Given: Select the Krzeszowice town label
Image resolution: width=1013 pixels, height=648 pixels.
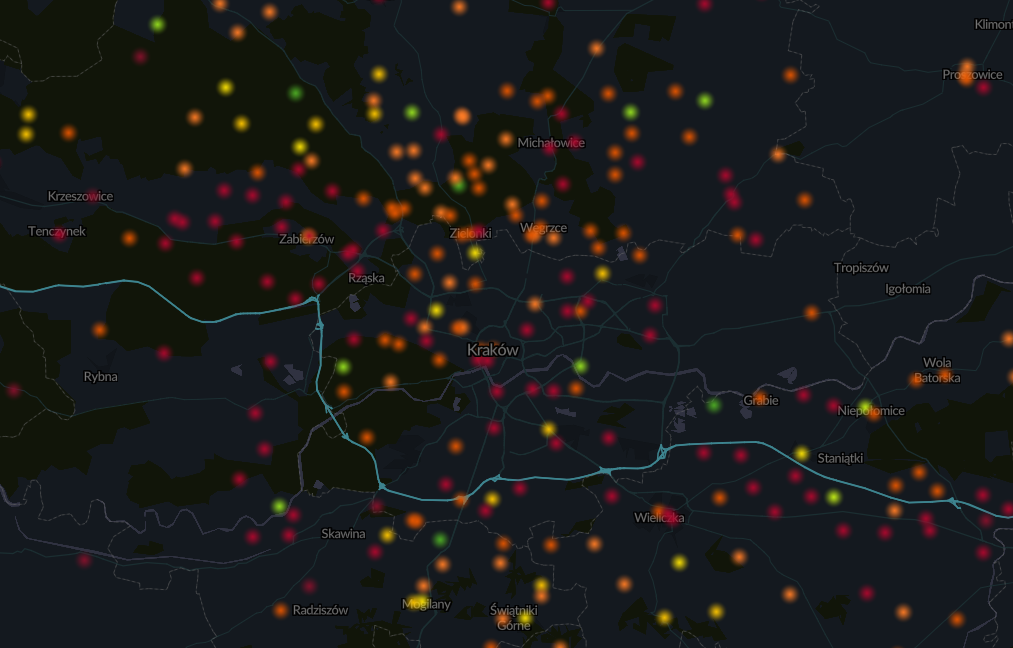Looking at the screenshot, I should pyautogui.click(x=80, y=196).
